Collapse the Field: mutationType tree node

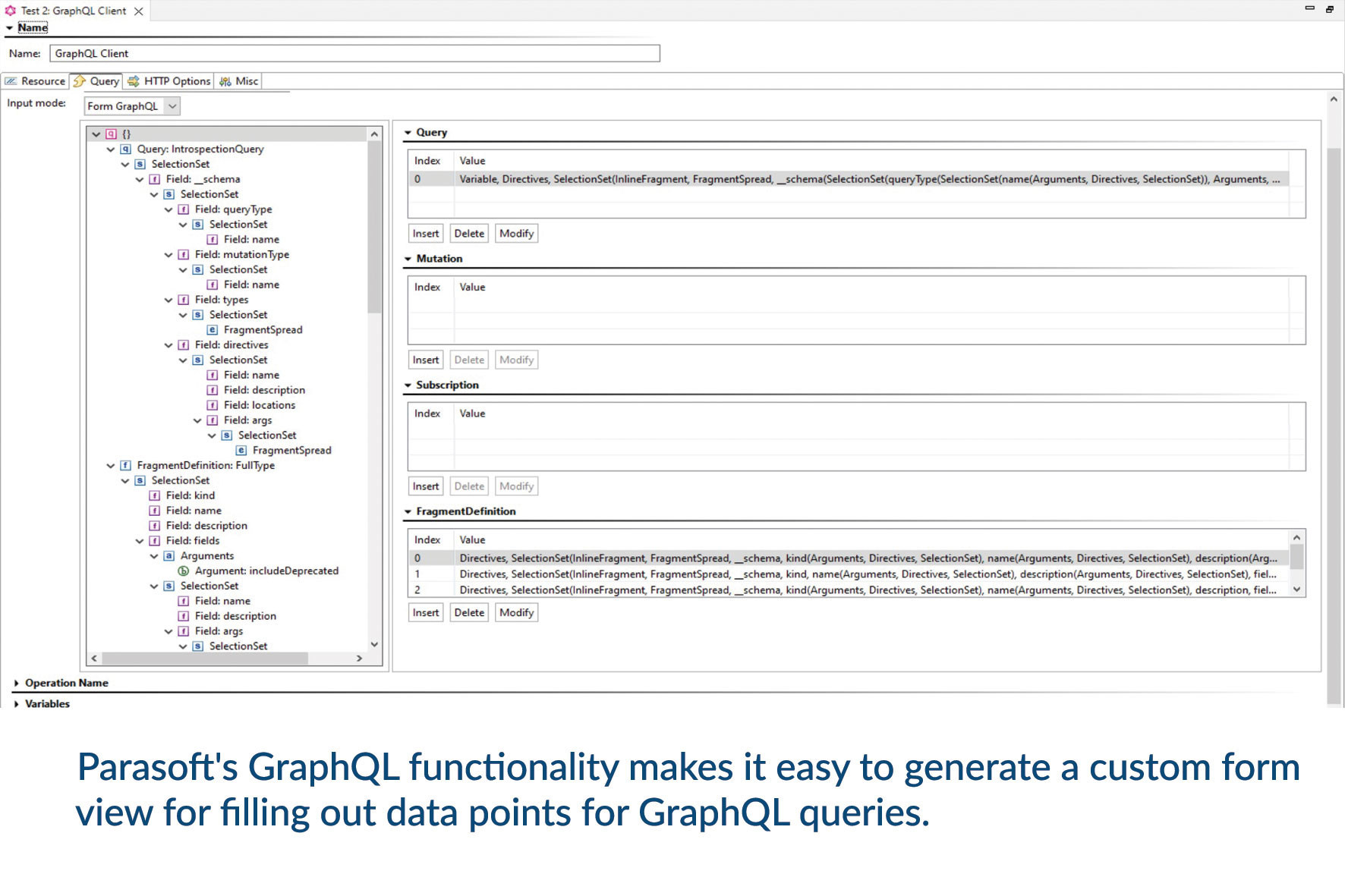point(169,255)
